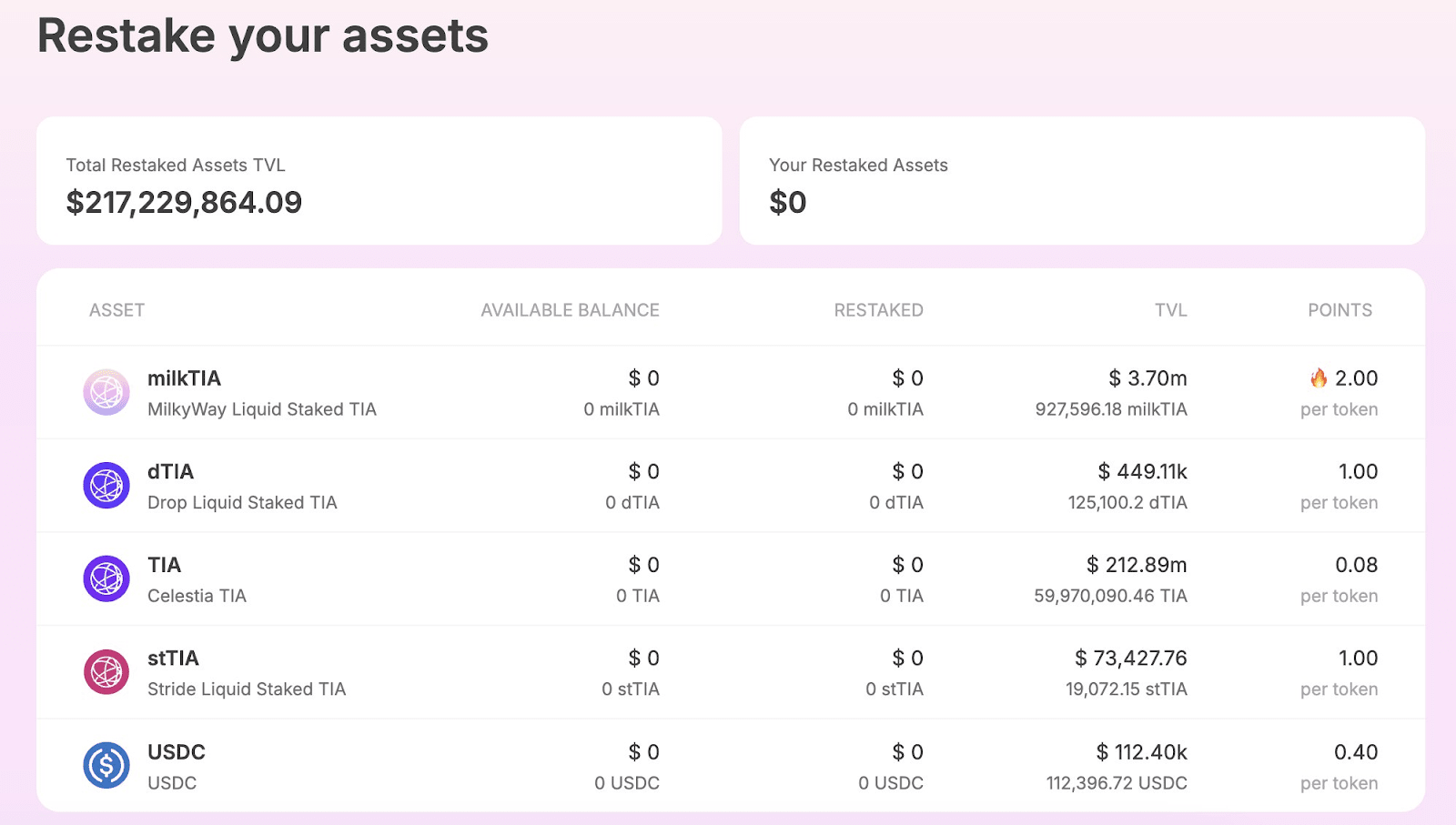The image size is (1456, 825).
Task: Click the Stride Liquid Staked TIA description
Action: pyautogui.click(x=247, y=689)
